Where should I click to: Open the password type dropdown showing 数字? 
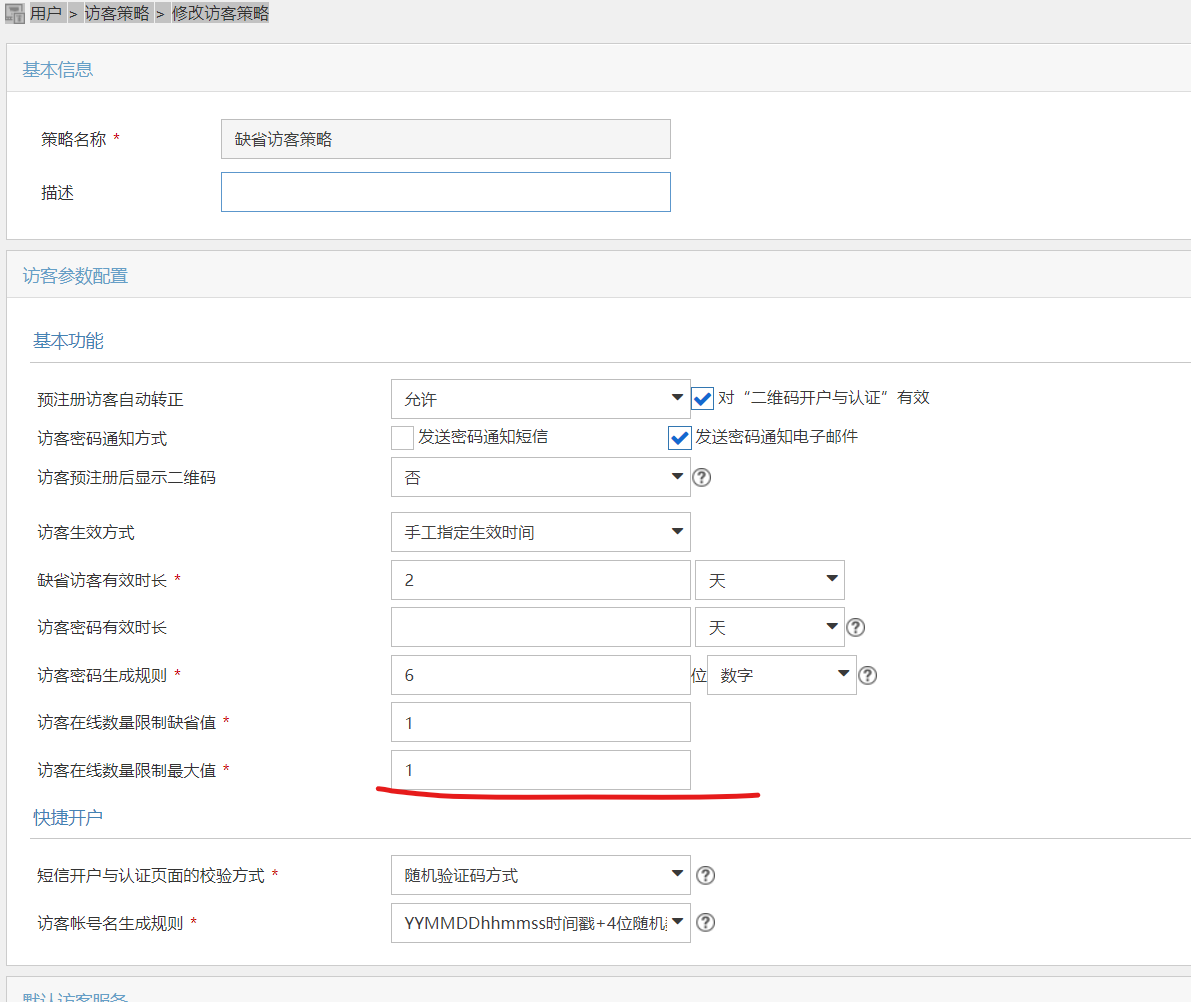pyautogui.click(x=782, y=675)
